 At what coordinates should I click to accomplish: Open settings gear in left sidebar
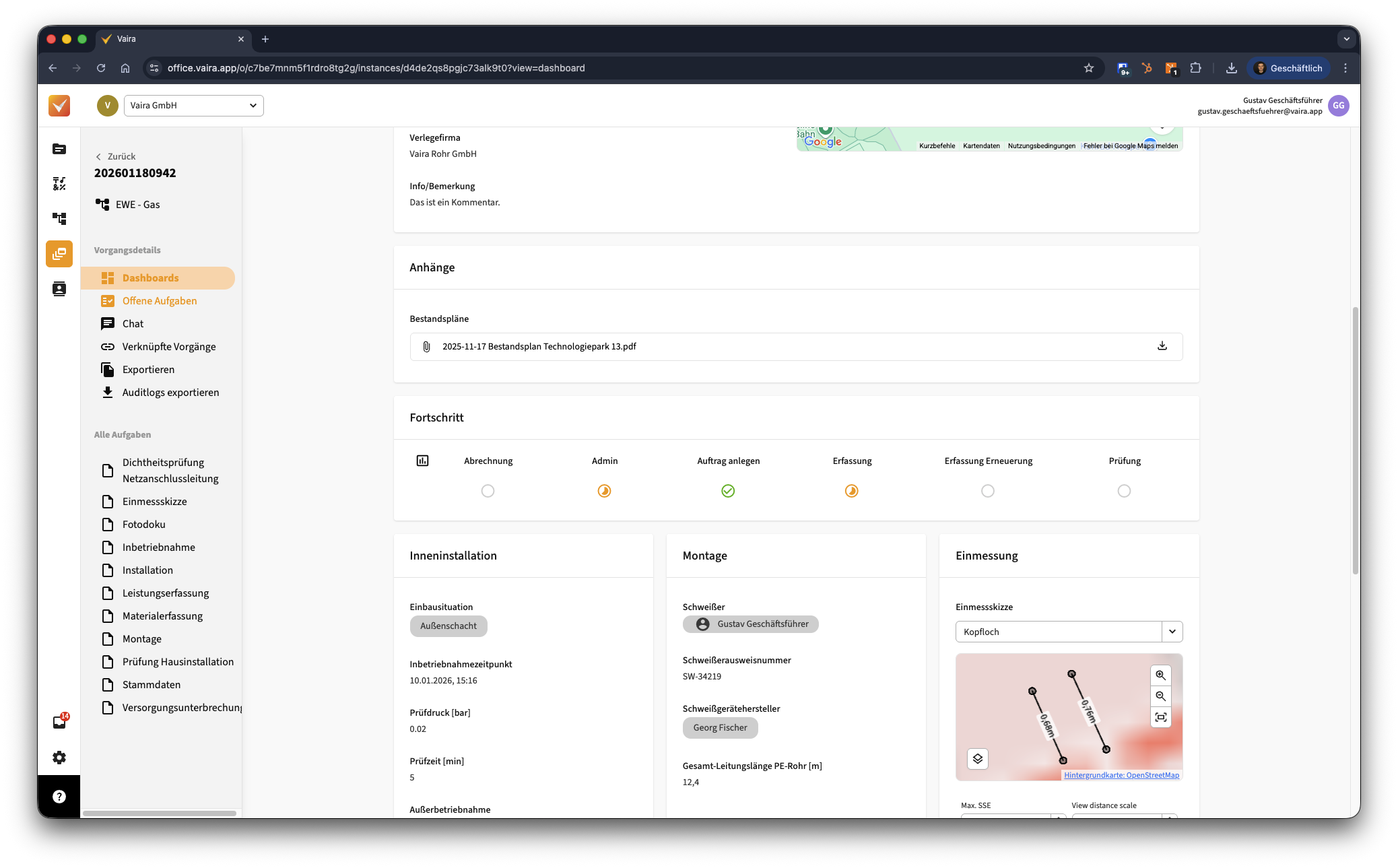[x=59, y=758]
